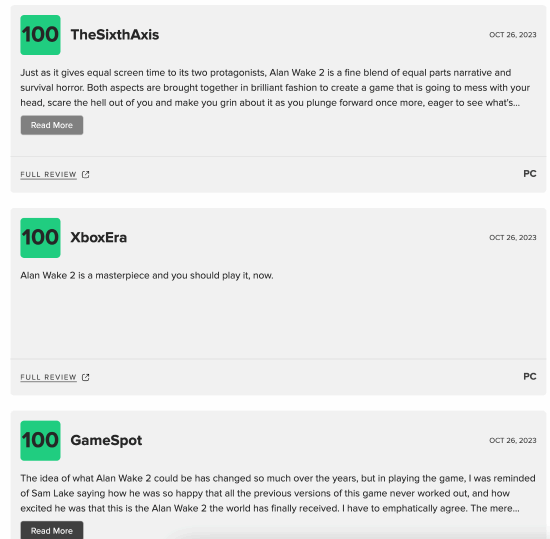Click TheSixthAxis green 100 score badge

coord(40,35)
